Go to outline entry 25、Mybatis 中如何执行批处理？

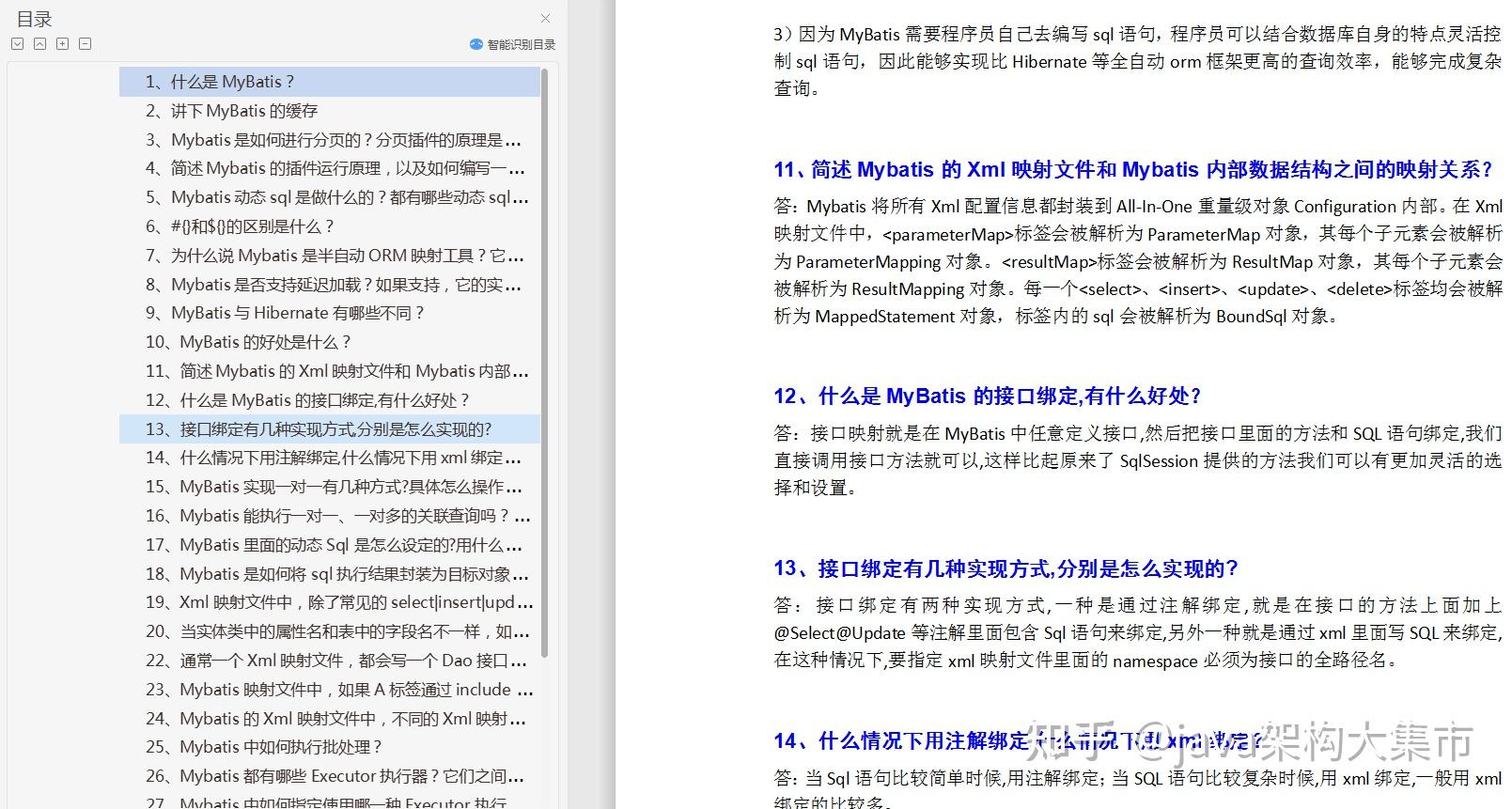click(330, 747)
